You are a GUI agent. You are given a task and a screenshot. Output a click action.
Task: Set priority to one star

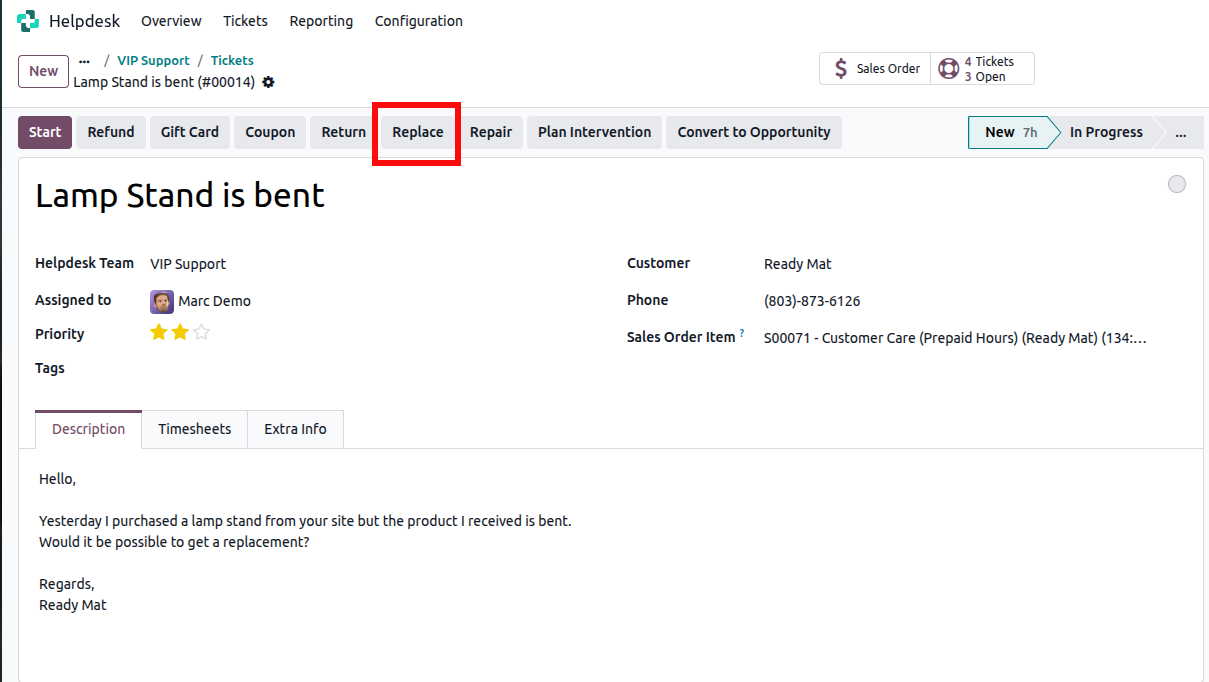pos(158,333)
